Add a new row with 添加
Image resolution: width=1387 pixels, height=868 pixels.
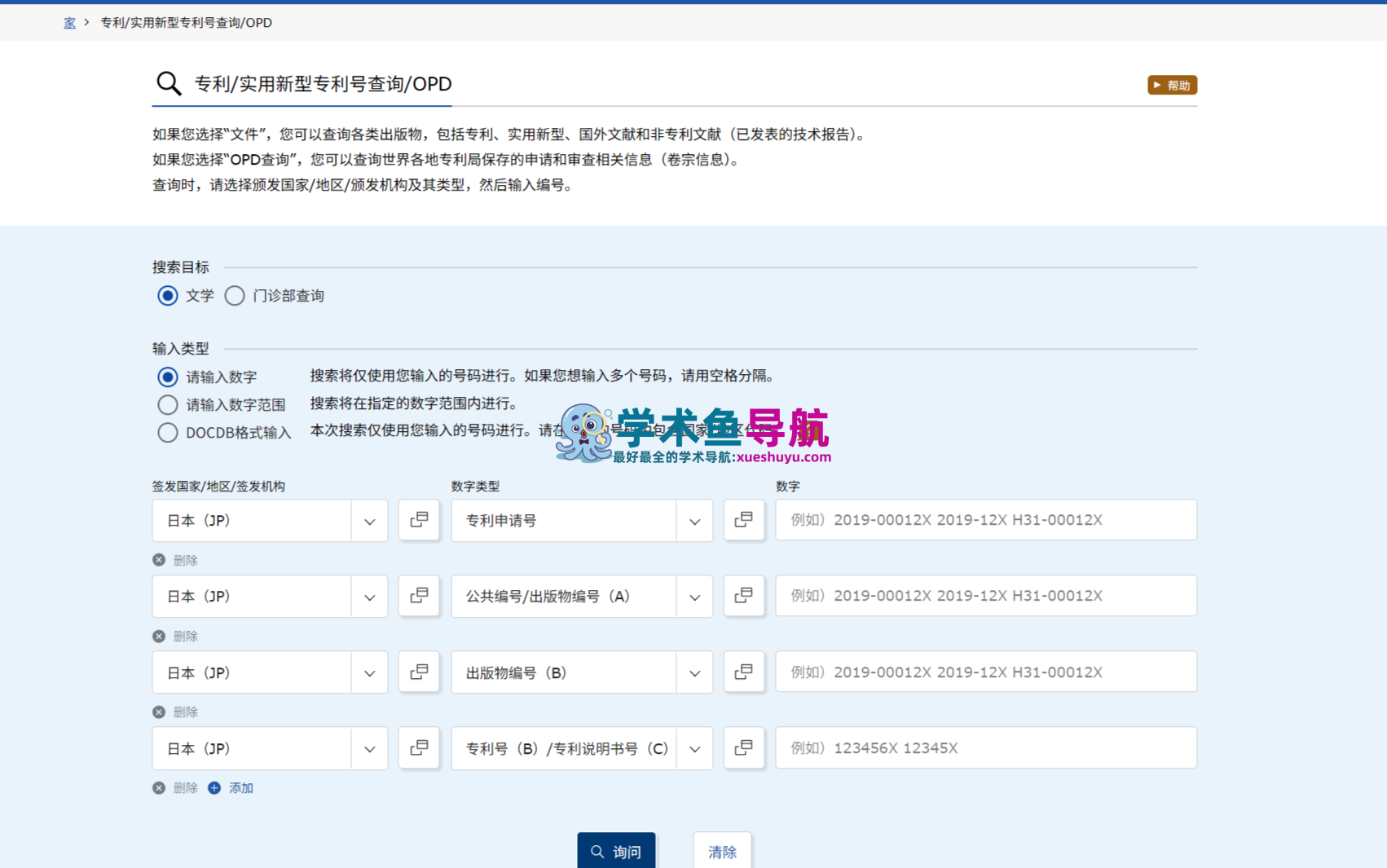point(231,788)
